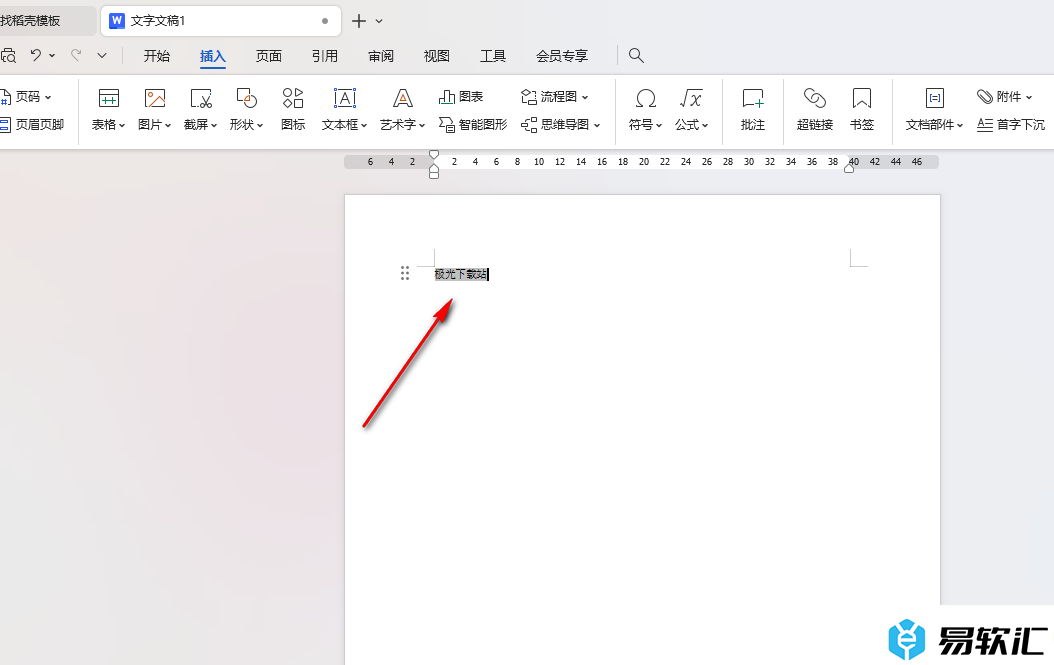Click the right indent ruler marker

click(x=849, y=168)
